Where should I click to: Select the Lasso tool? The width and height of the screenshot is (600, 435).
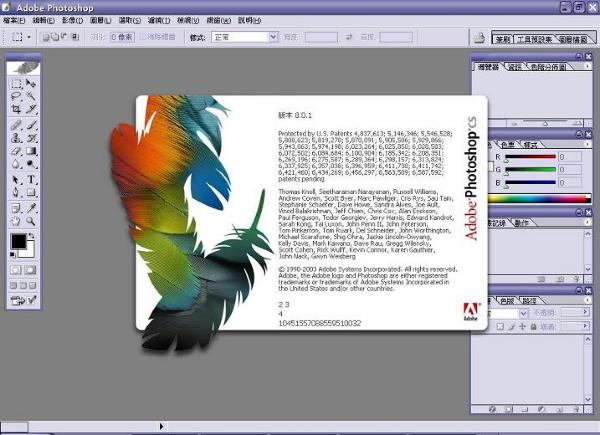(x=16, y=96)
